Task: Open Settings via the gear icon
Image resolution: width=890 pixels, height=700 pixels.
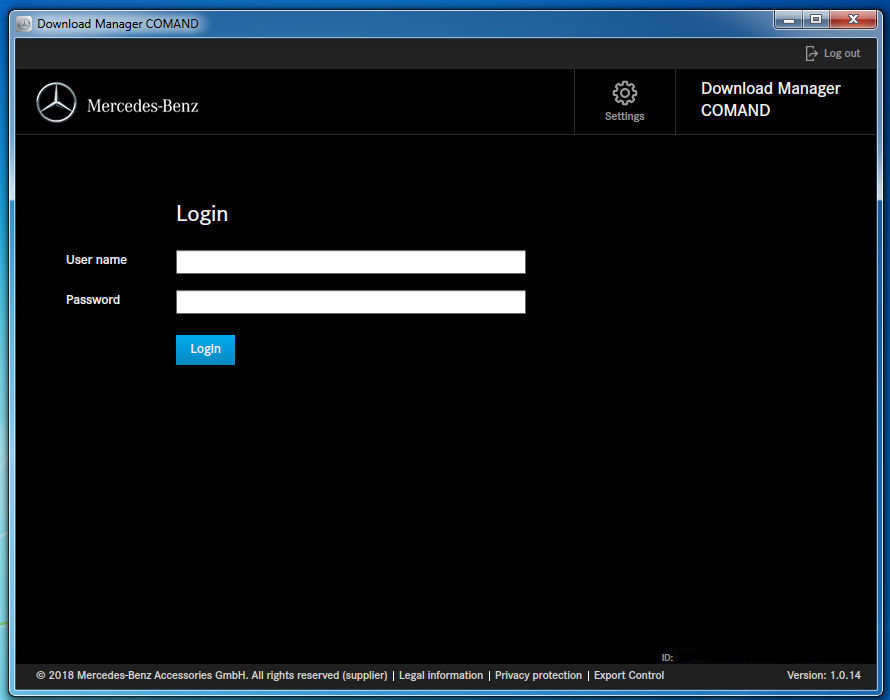Action: tap(624, 93)
